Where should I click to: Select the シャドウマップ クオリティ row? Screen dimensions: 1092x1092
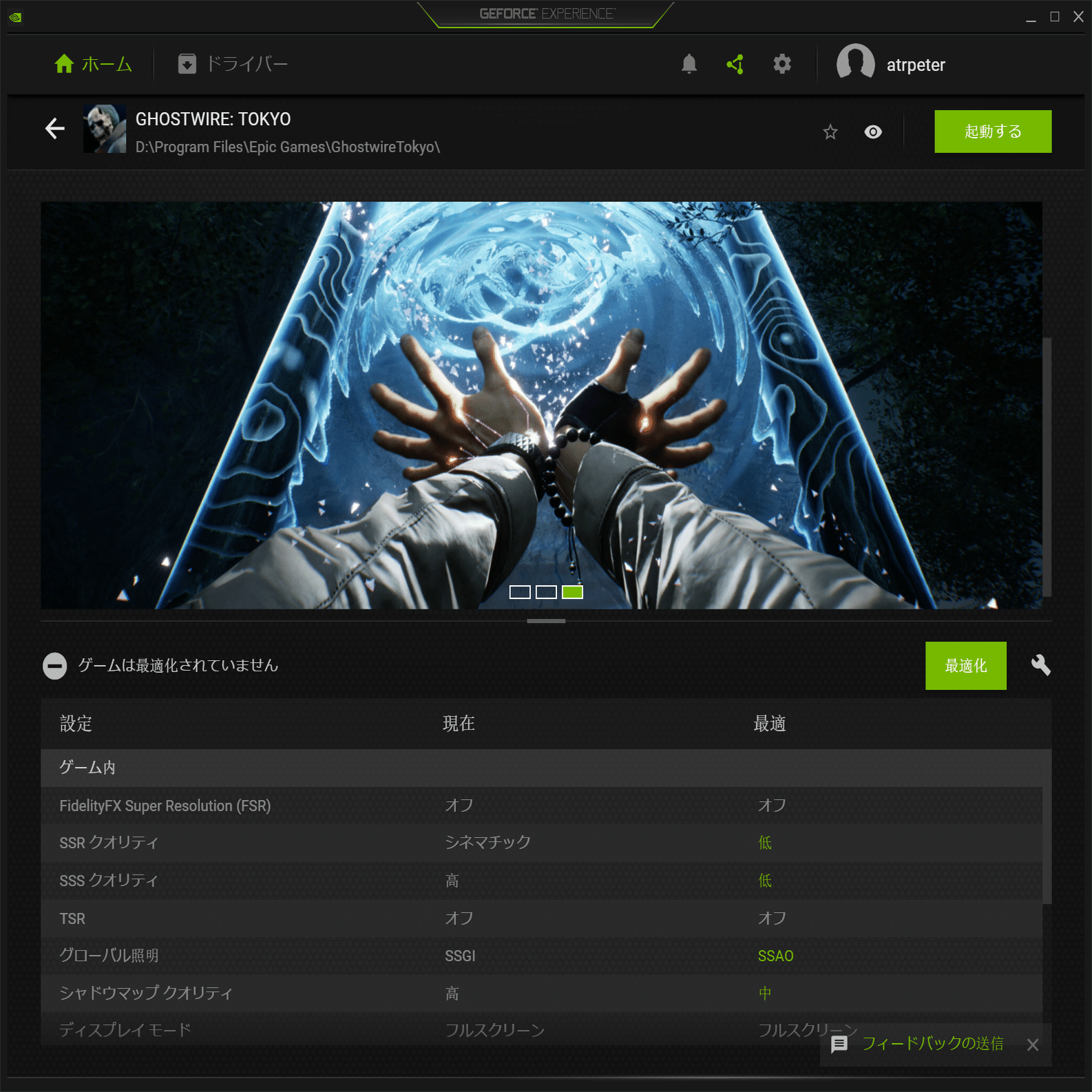coord(541,993)
